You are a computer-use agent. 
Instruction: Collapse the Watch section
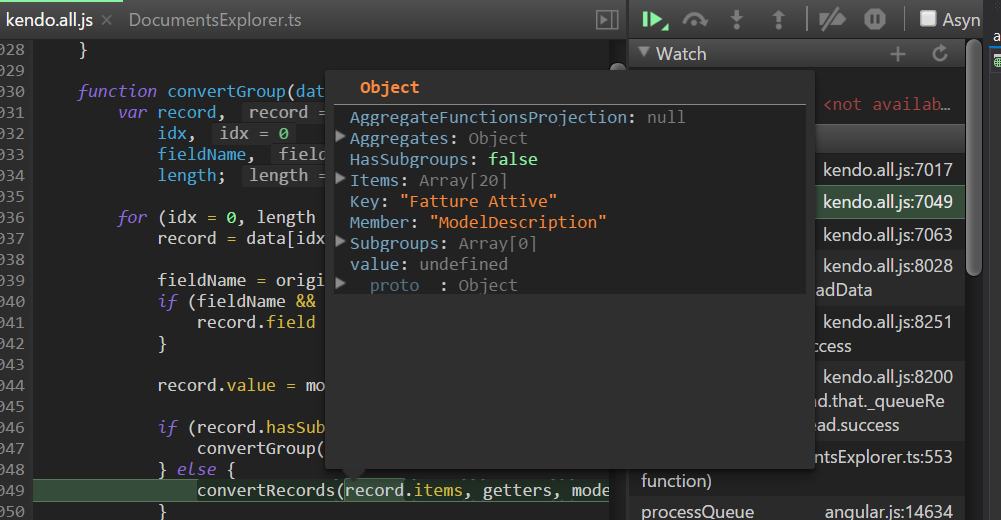645,53
